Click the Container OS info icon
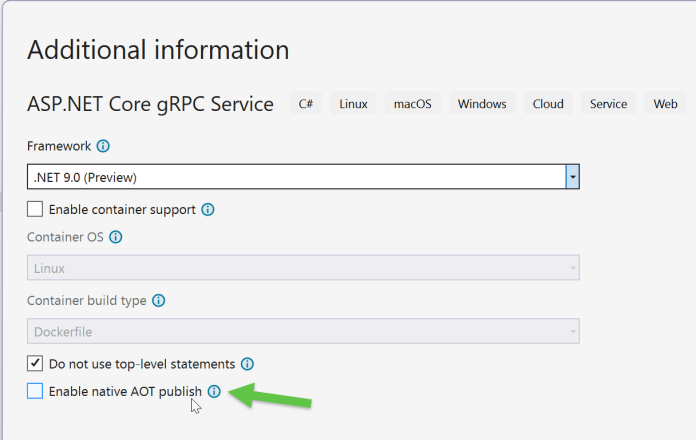The image size is (696, 440). pyautogui.click(x=116, y=237)
